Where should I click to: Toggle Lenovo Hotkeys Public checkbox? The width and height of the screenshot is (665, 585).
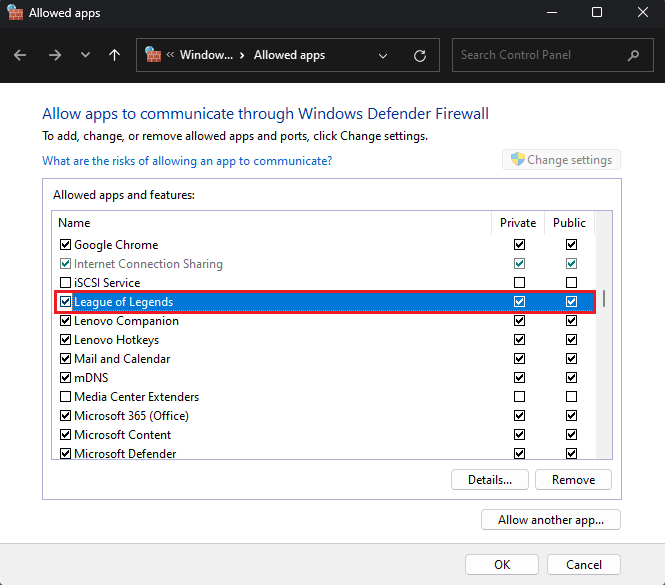[x=571, y=339]
